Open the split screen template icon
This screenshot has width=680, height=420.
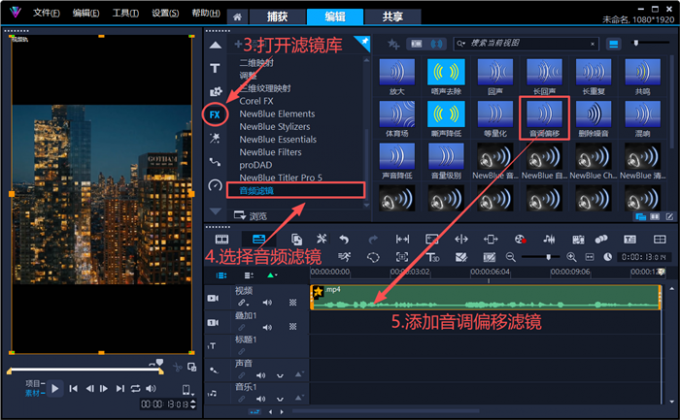[660, 239]
